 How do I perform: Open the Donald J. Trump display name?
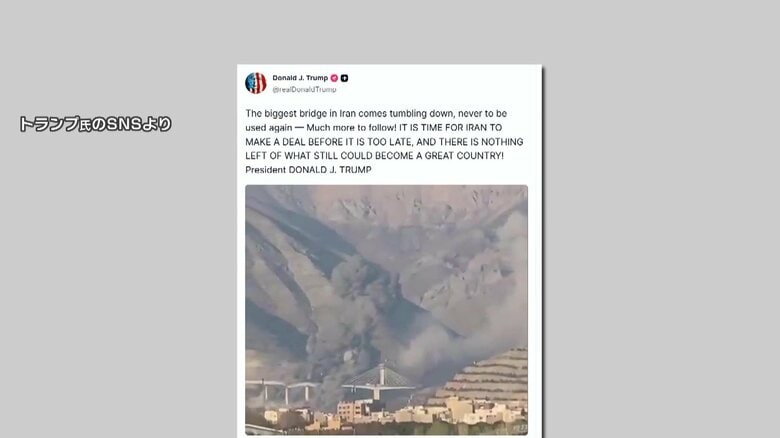click(x=300, y=78)
